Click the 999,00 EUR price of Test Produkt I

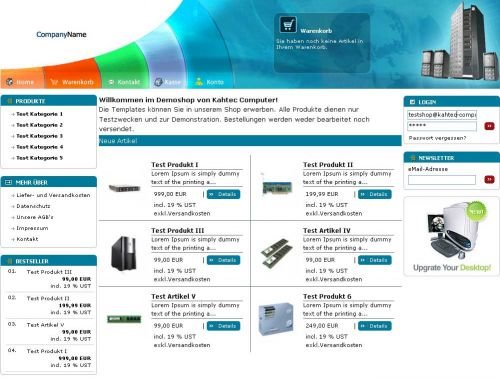click(170, 194)
